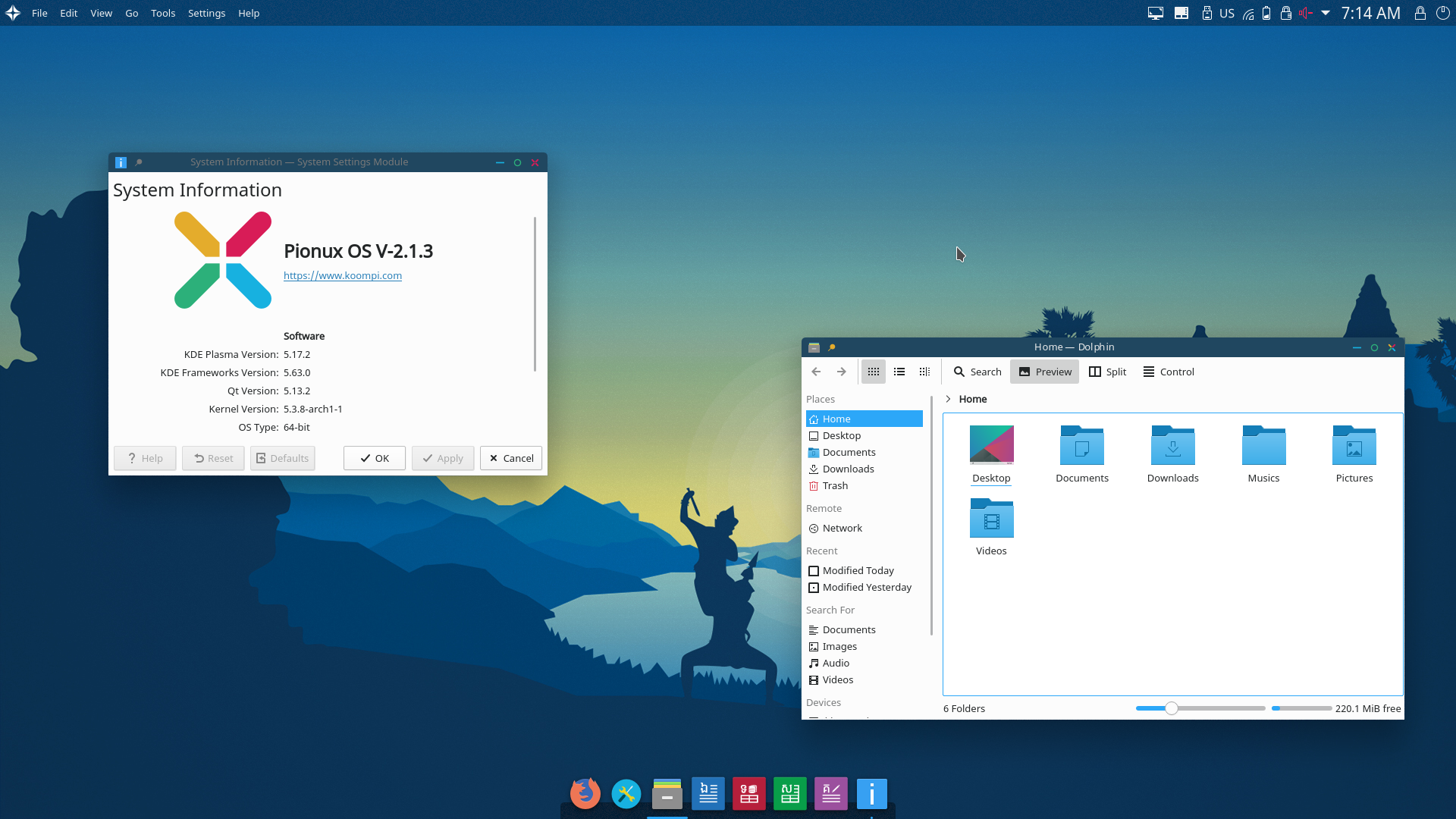Open the Control menu dropdown
This screenshot has height=819, width=1456.
1169,372
